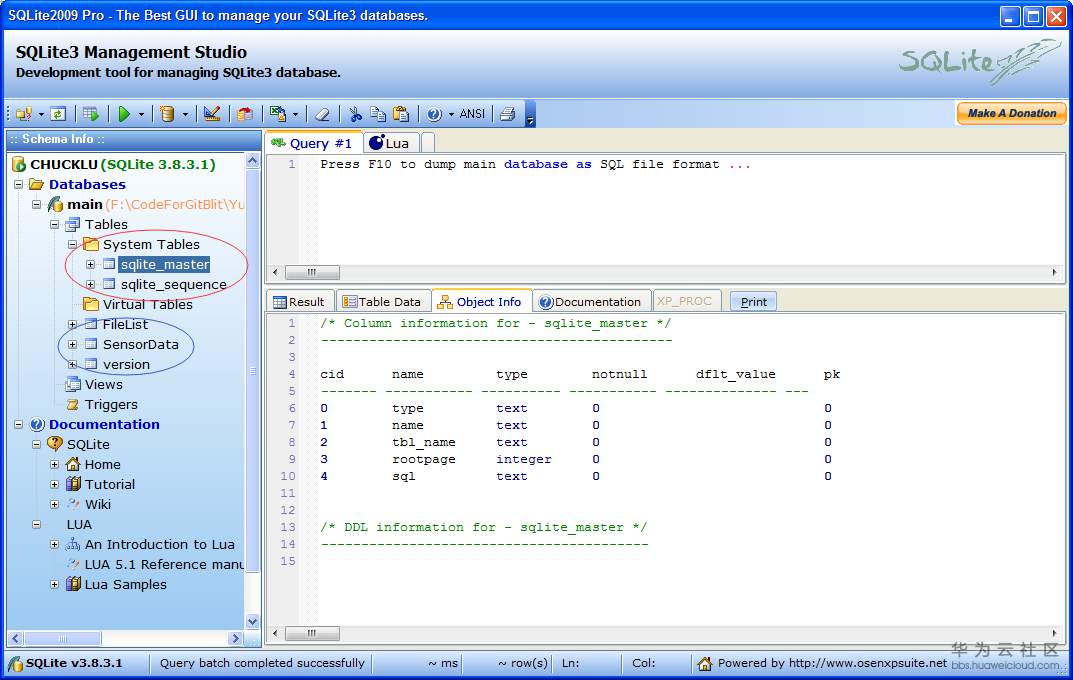This screenshot has height=680, width=1073.
Task: Collapse the main database node
Action: (x=36, y=205)
